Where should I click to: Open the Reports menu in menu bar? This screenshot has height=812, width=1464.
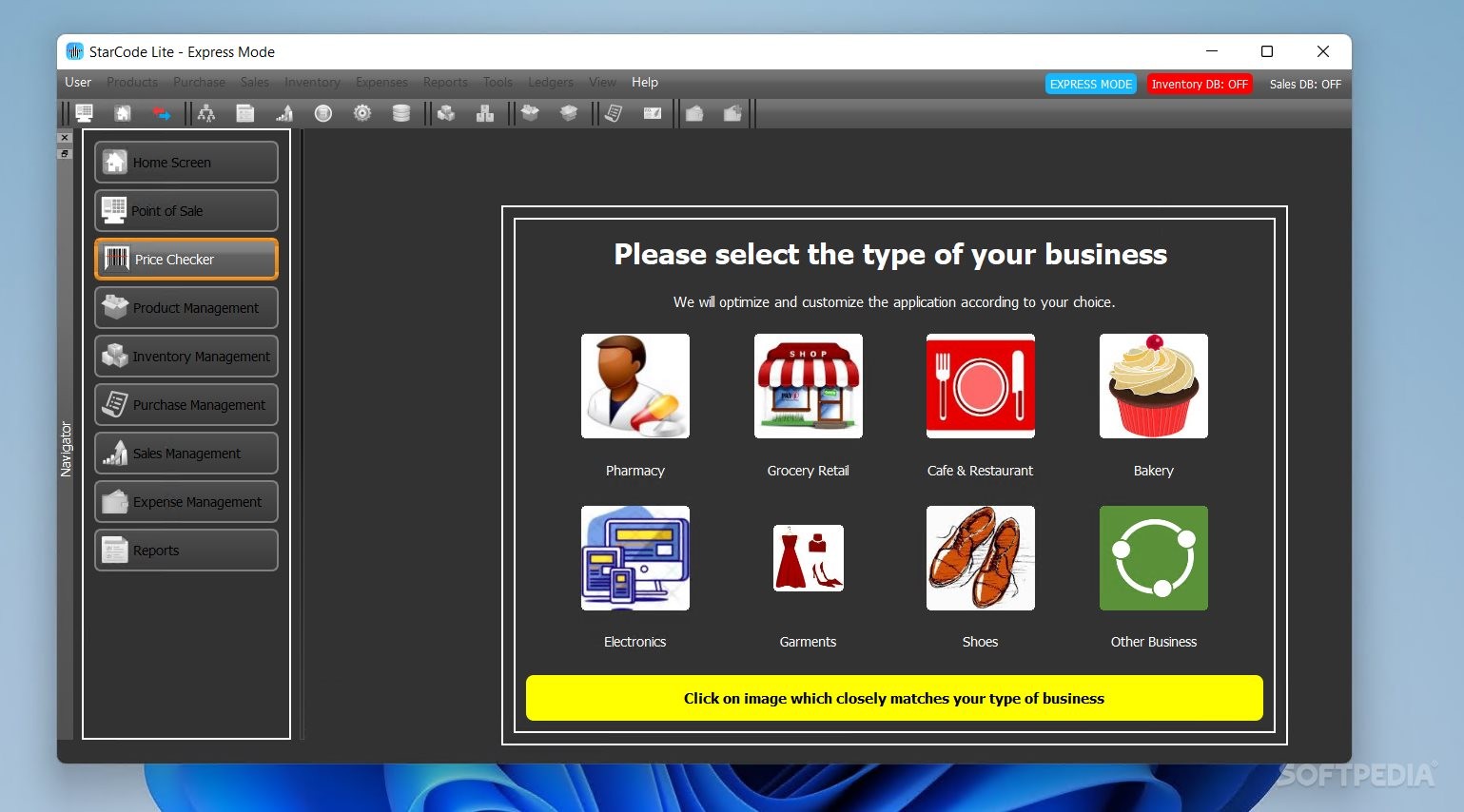coord(445,83)
